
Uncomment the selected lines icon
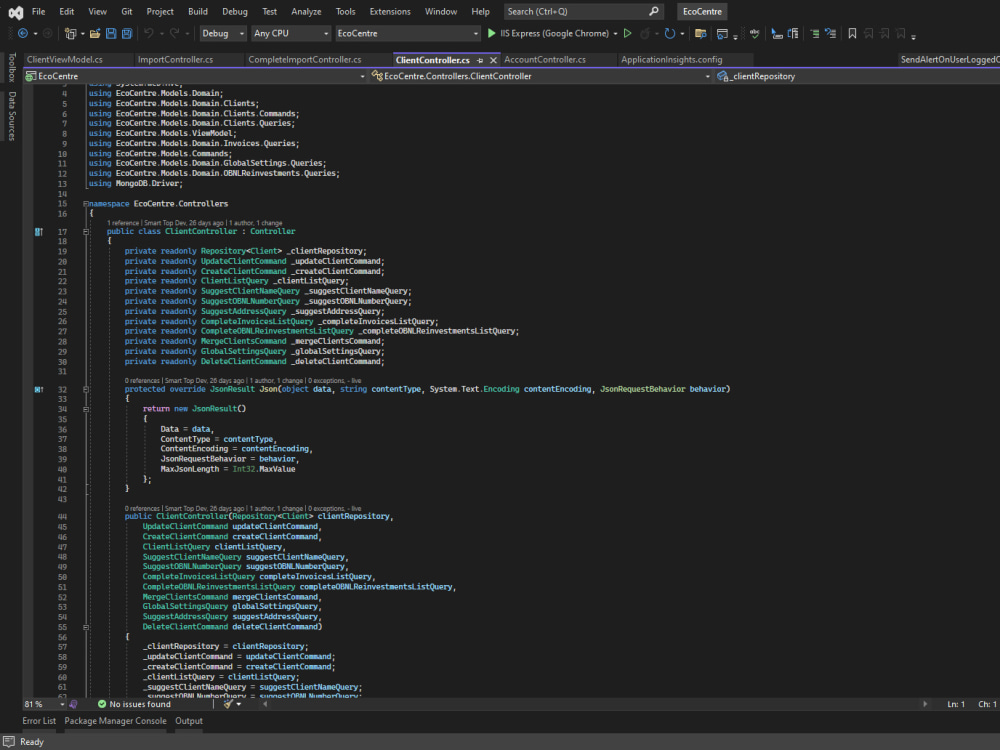(x=830, y=33)
